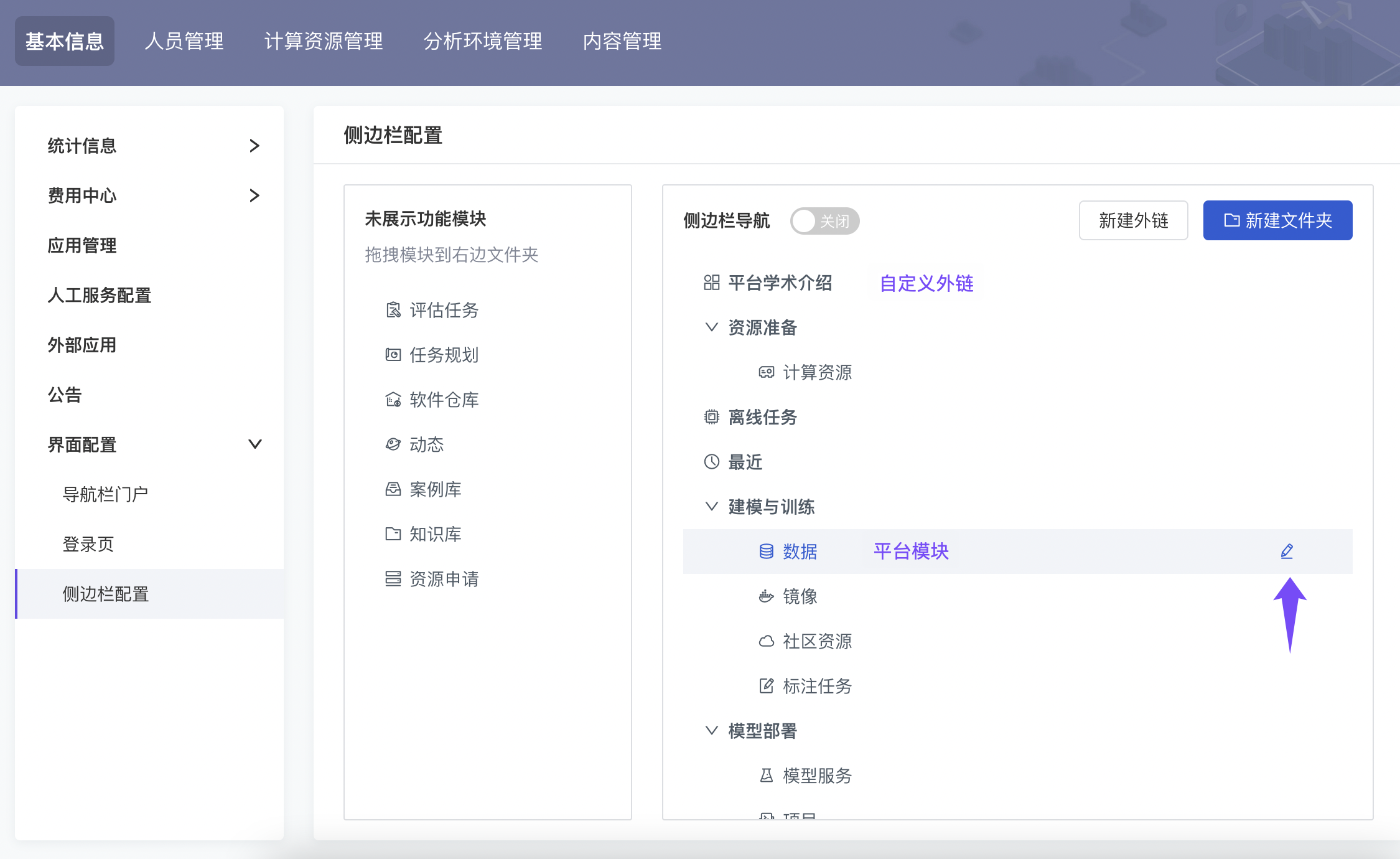This screenshot has height=859, width=1400.
Task: Click the edit pencil icon on 数据 row
Action: tap(1287, 552)
